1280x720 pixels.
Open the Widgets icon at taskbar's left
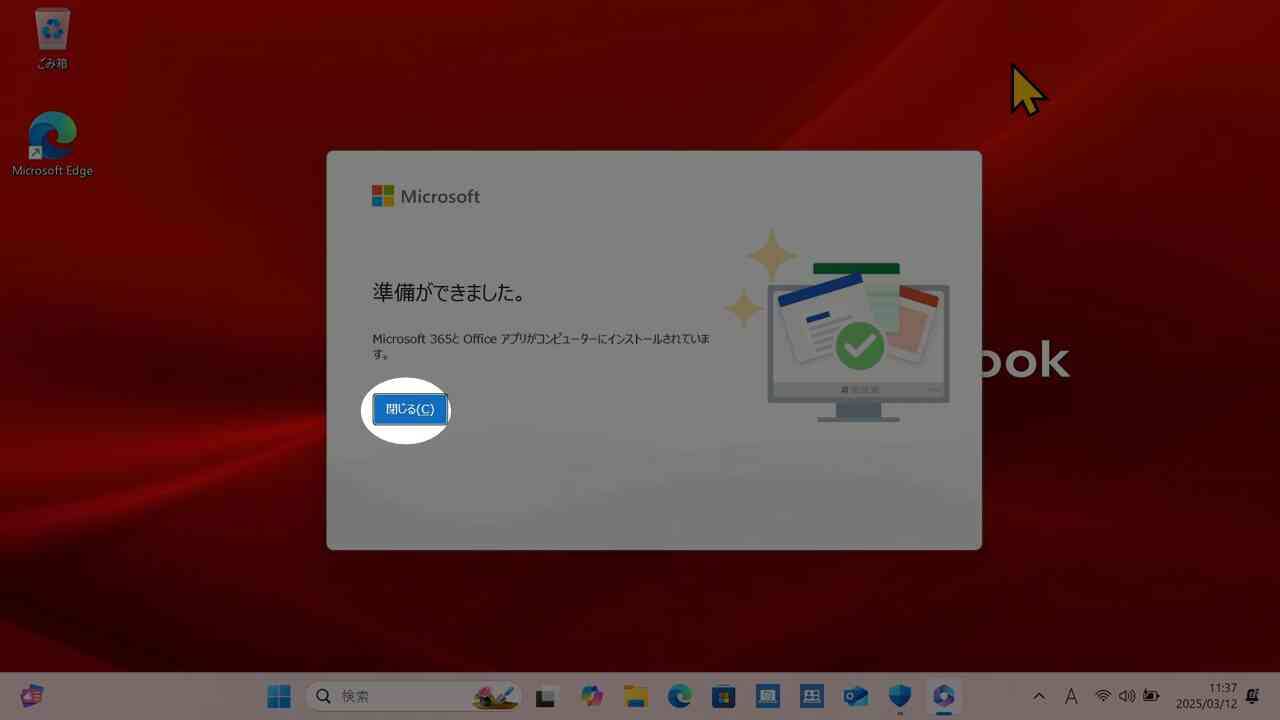[x=32, y=696]
